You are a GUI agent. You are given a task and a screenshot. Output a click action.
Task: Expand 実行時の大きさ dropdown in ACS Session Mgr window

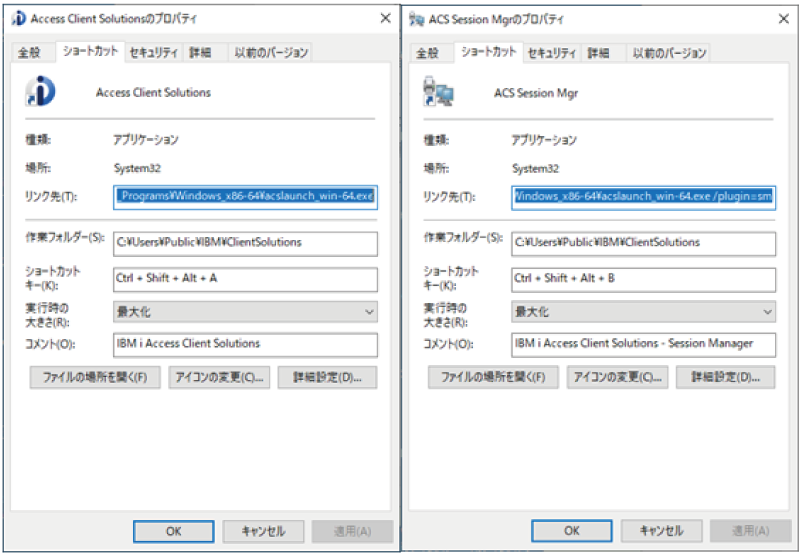tap(643, 312)
